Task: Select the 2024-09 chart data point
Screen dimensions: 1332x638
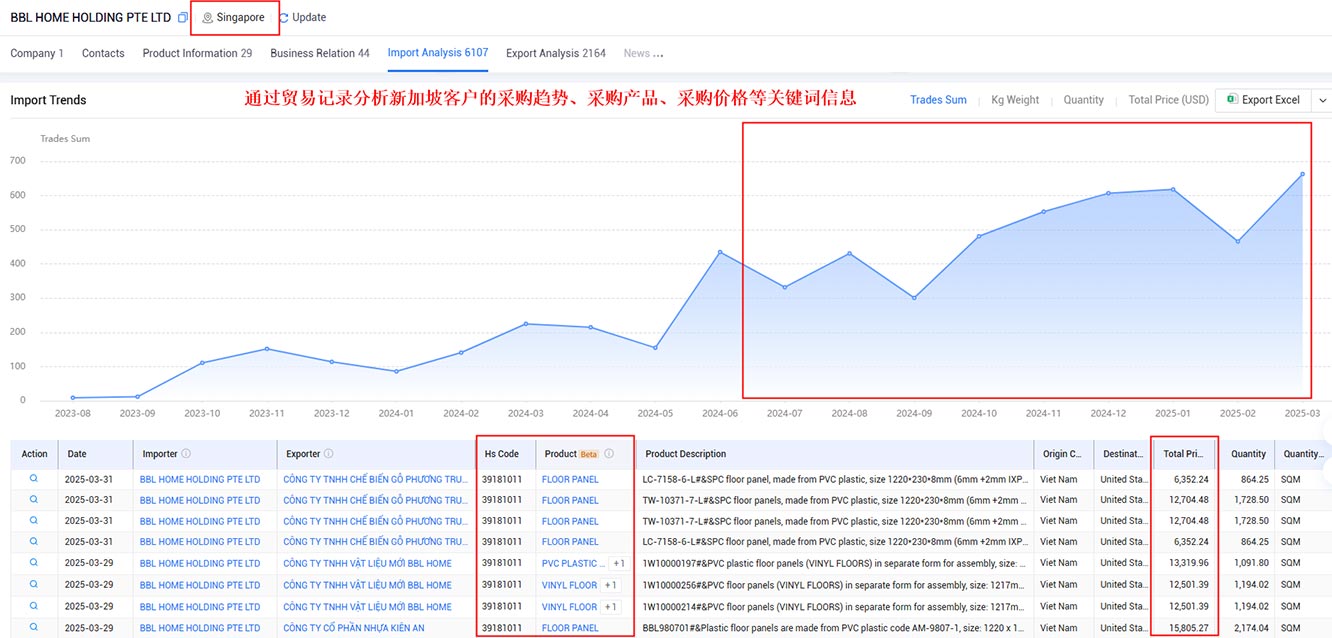Action: pos(914,297)
